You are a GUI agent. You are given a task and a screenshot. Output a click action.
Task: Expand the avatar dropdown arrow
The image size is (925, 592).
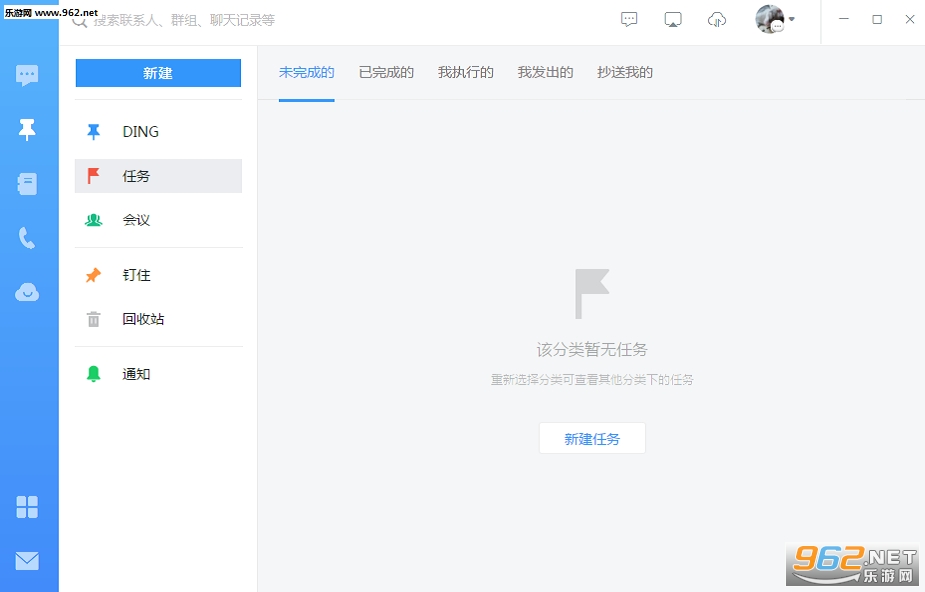(x=792, y=19)
